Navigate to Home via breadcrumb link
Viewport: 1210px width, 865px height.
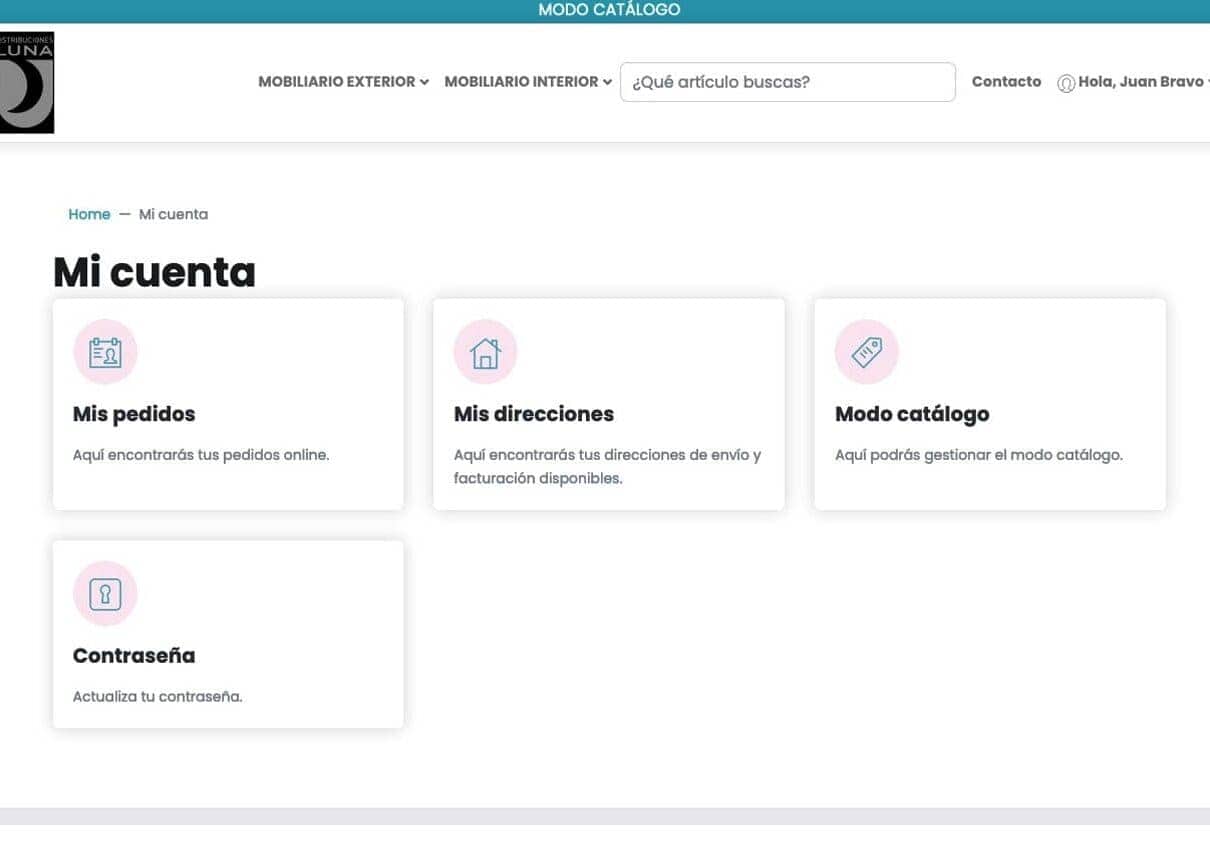[89, 214]
